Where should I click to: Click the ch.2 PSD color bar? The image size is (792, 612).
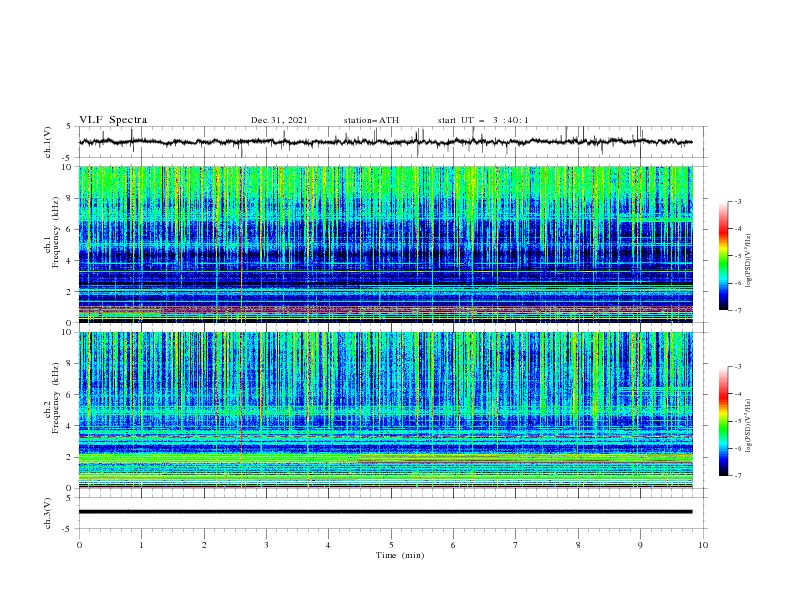(x=723, y=421)
